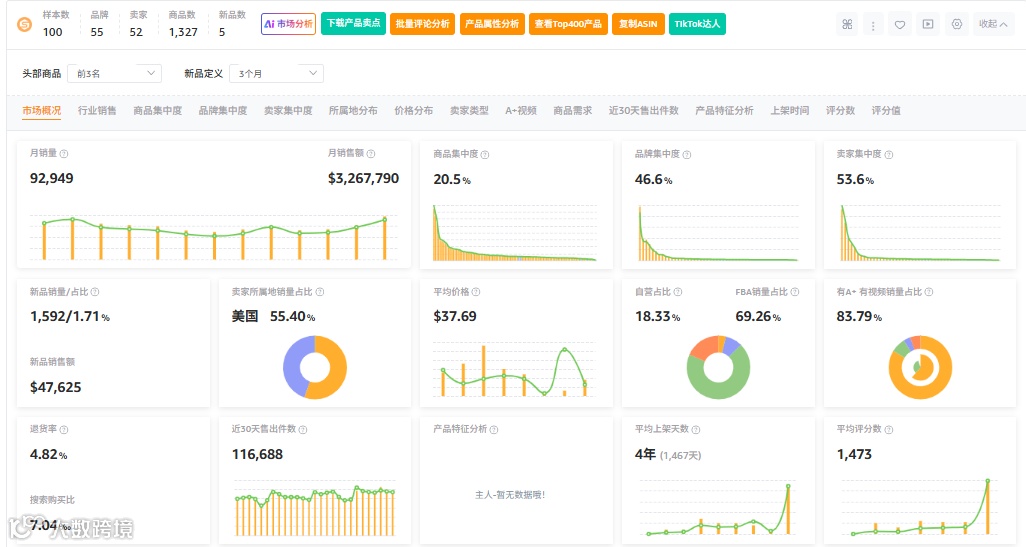The image size is (1026, 547).
Task: Open the vertical three-dots more menu
Action: tap(873, 24)
